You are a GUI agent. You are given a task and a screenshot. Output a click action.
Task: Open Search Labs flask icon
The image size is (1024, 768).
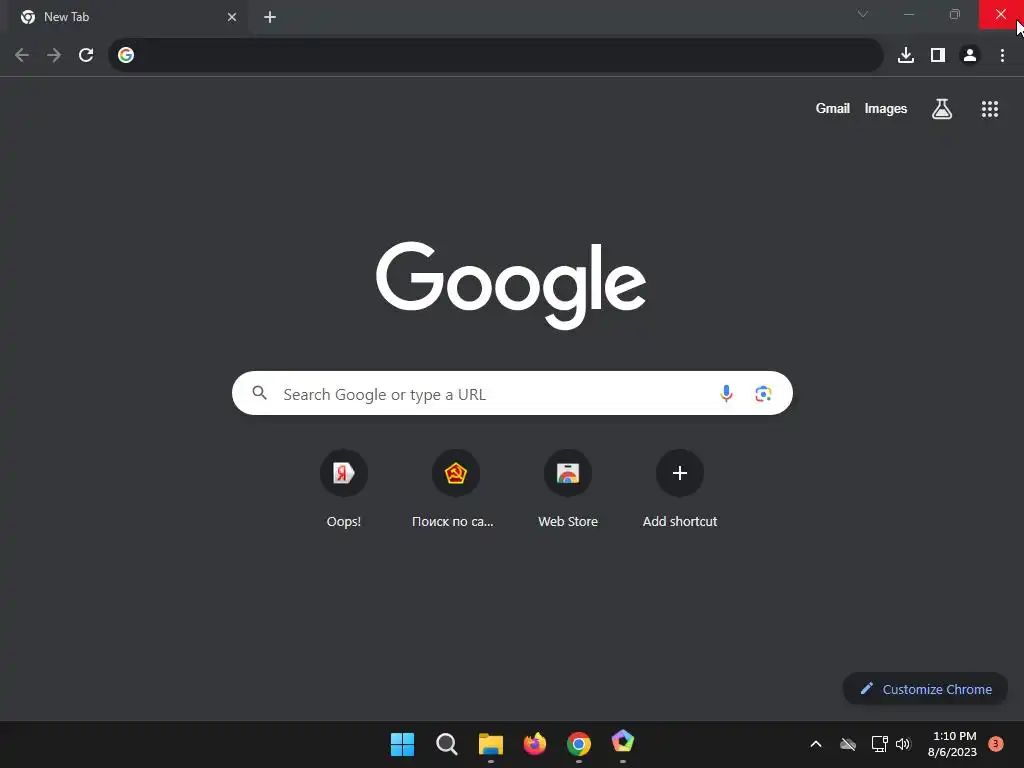(x=942, y=108)
